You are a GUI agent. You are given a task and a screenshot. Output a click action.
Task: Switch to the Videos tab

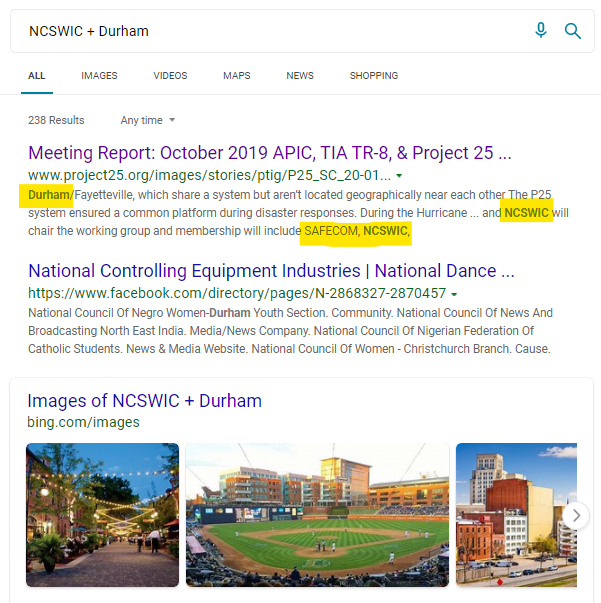tap(170, 76)
